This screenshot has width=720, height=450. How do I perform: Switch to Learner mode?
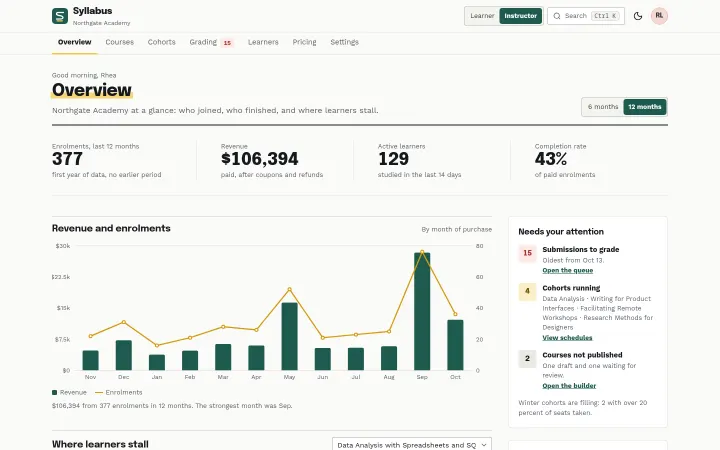click(482, 16)
